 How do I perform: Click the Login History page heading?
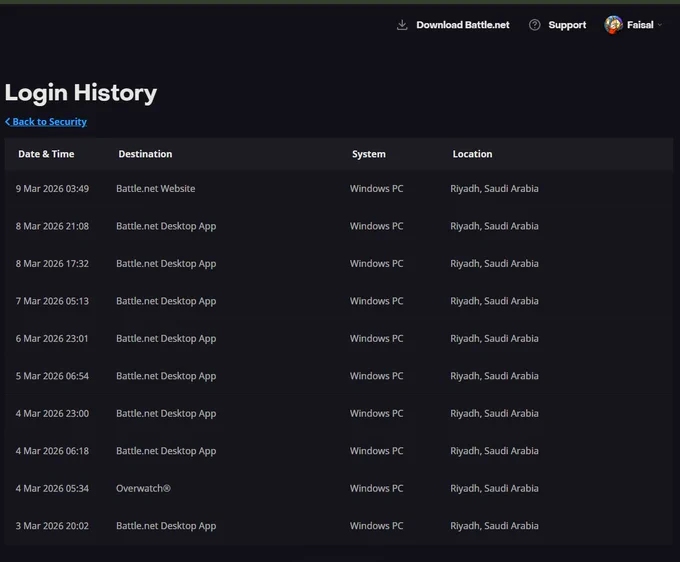point(81,93)
